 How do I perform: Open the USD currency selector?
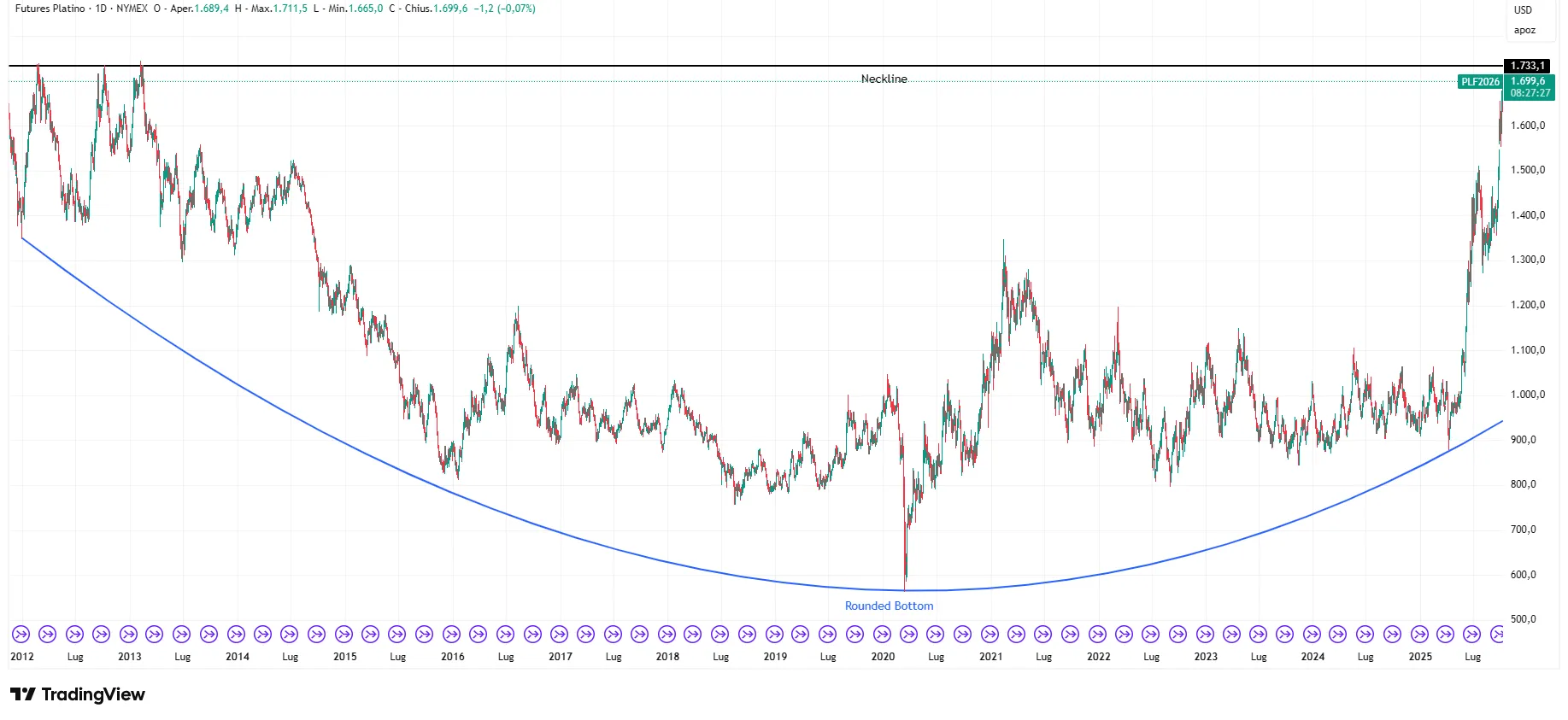pyautogui.click(x=1523, y=10)
